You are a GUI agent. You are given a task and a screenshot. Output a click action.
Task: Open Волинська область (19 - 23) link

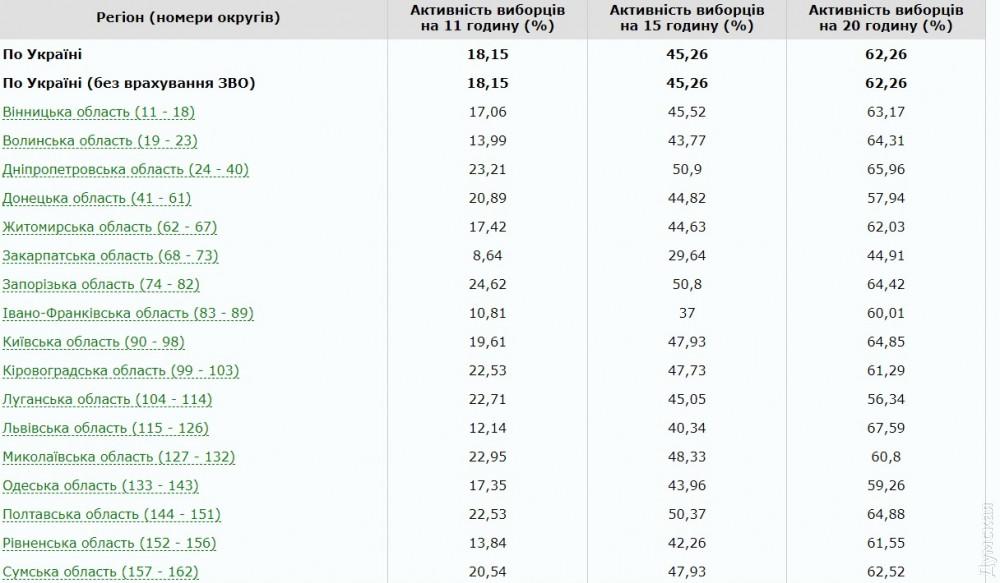click(98, 141)
